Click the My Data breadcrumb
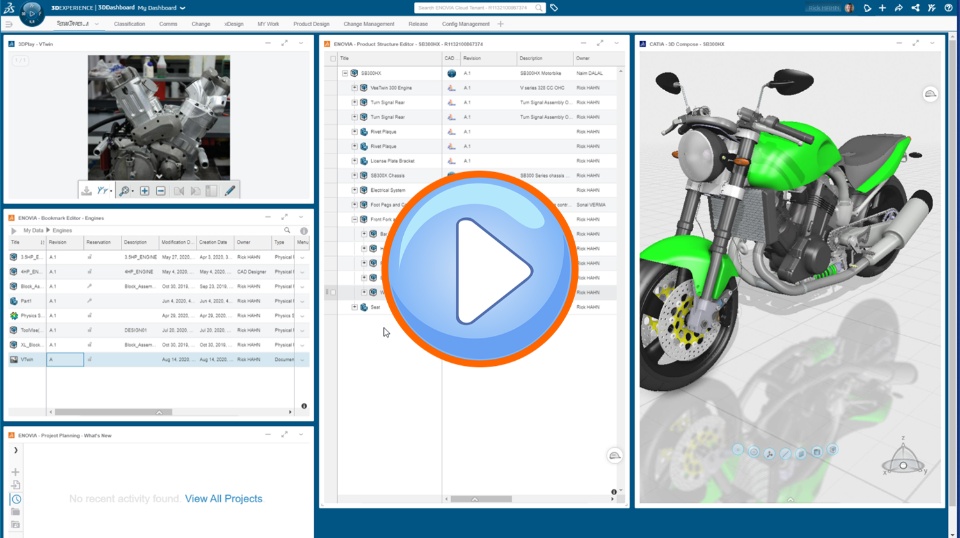 tap(33, 231)
